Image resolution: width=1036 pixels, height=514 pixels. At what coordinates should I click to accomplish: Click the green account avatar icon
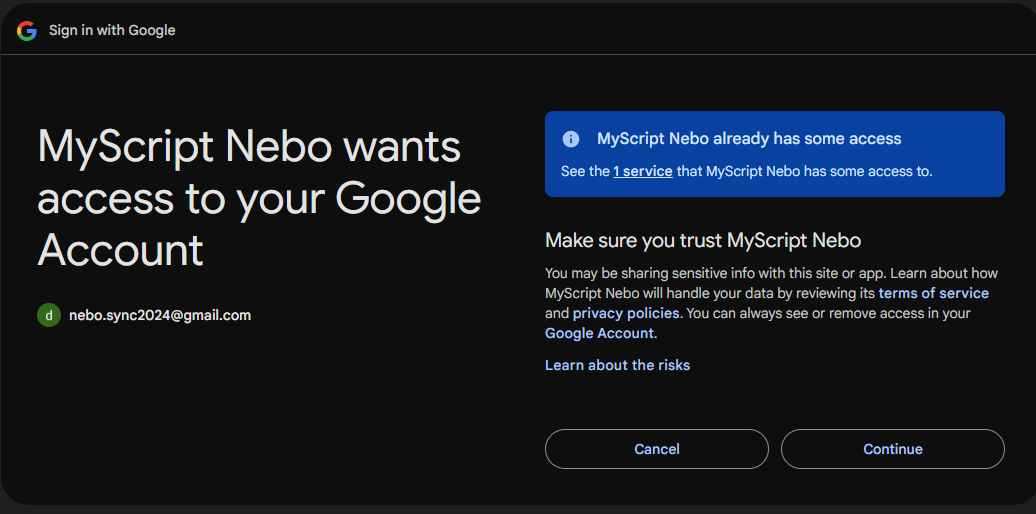click(x=49, y=315)
